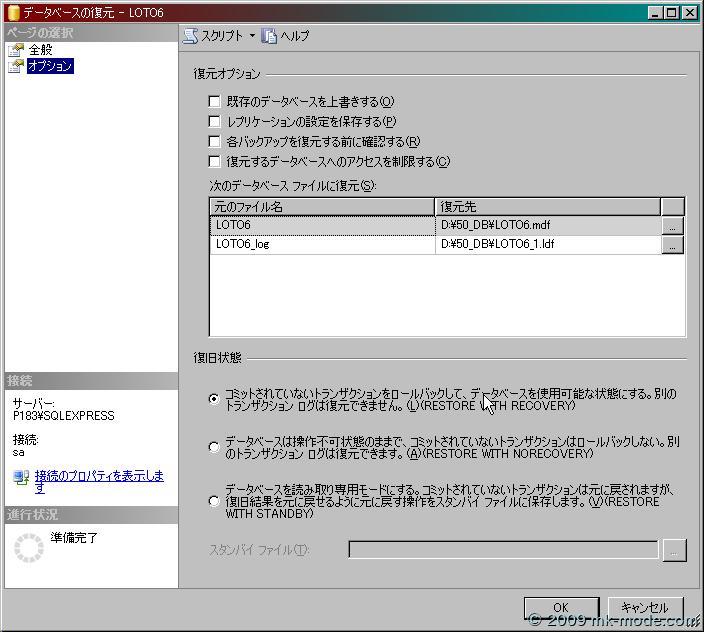704x632 pixels.
Task: Toggle preserve replication settings checkbox
Action: (214, 121)
